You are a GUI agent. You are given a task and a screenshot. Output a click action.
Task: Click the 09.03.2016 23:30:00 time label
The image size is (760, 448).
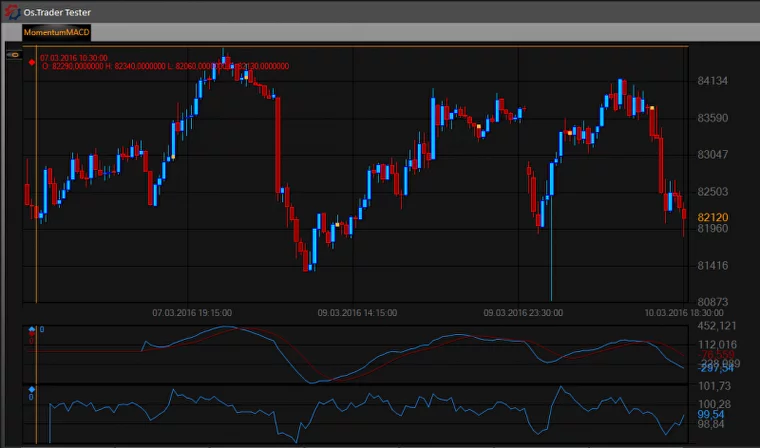(522, 313)
